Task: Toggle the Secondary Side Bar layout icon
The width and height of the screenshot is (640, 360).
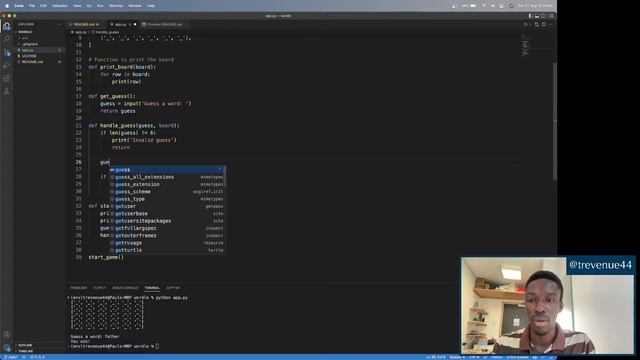Action: 544,16
